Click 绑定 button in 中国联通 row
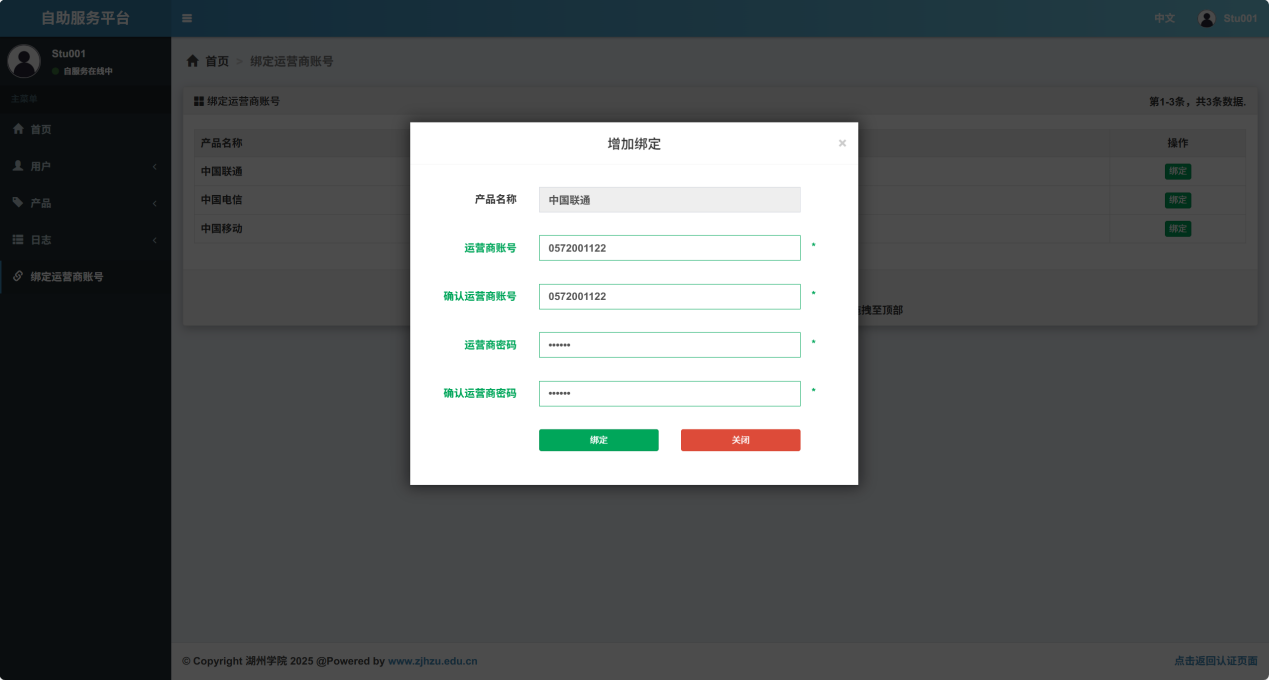 click(1177, 171)
